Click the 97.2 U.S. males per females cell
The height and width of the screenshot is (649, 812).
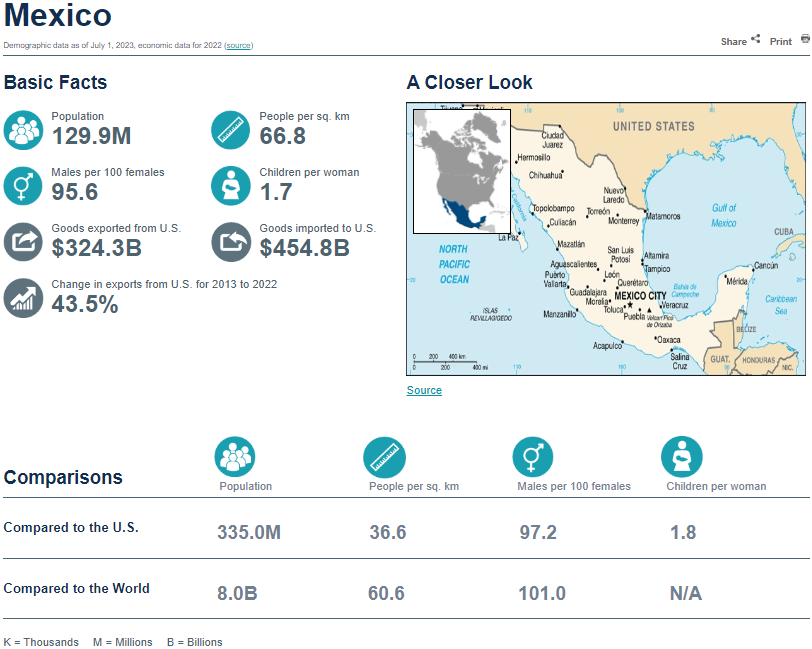coord(538,532)
